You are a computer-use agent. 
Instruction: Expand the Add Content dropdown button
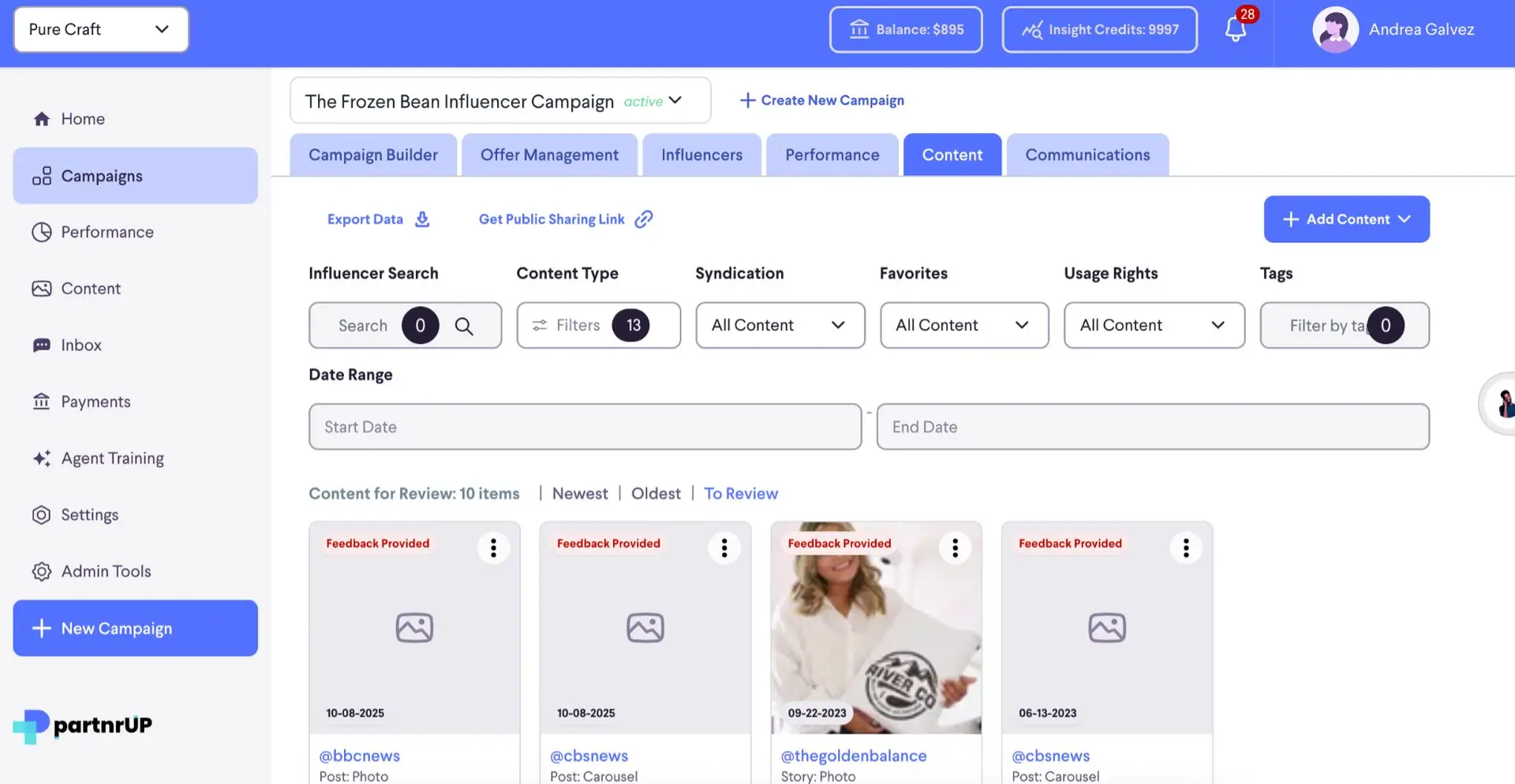tap(1346, 219)
